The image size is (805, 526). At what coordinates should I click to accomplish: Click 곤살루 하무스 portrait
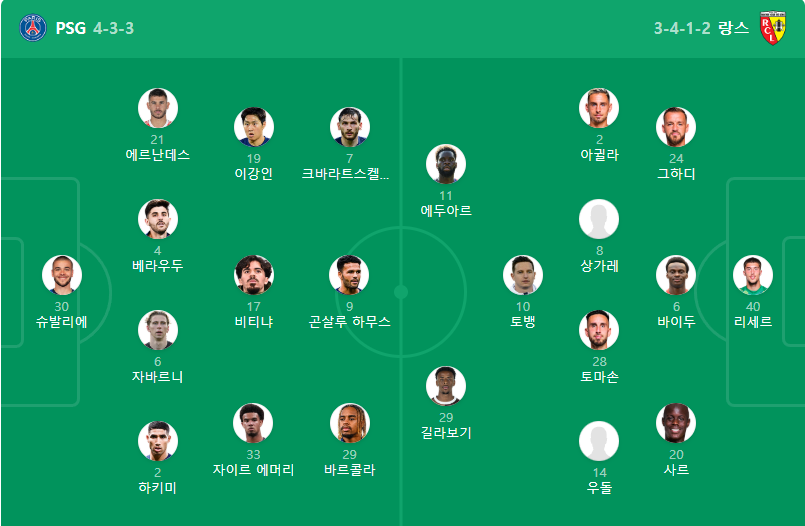click(x=349, y=275)
